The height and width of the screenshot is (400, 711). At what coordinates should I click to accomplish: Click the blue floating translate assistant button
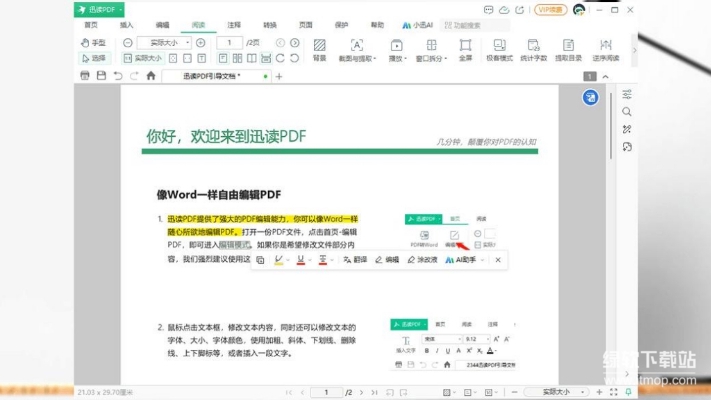click(590, 97)
